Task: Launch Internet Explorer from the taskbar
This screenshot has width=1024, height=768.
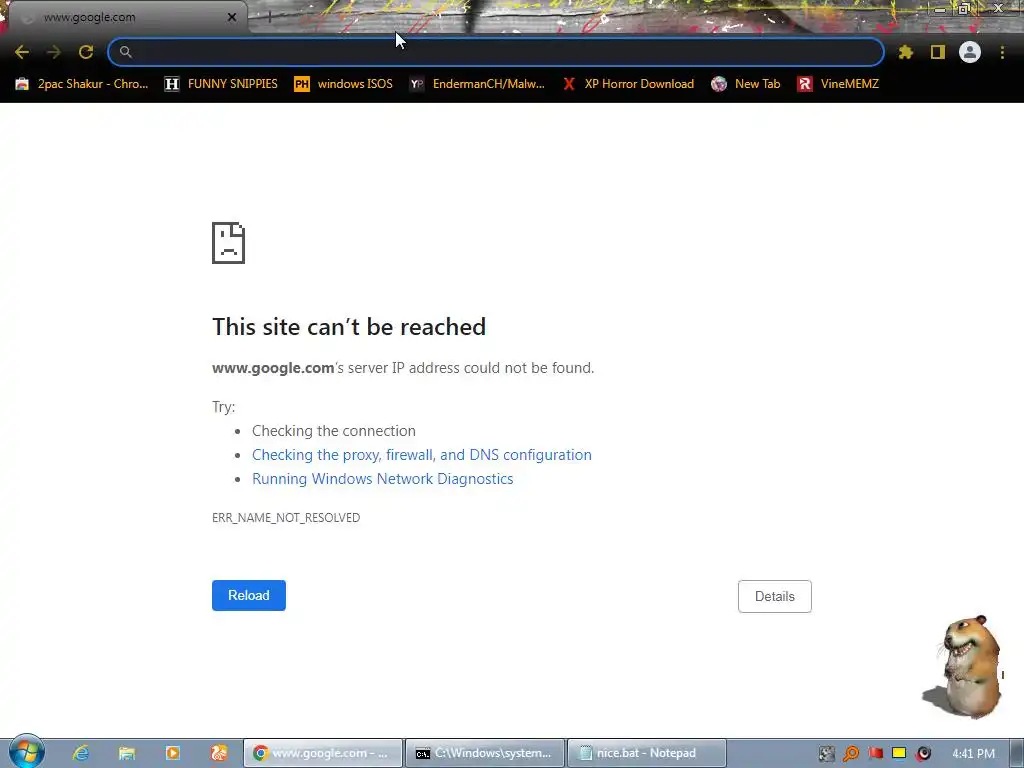Action: [80, 753]
